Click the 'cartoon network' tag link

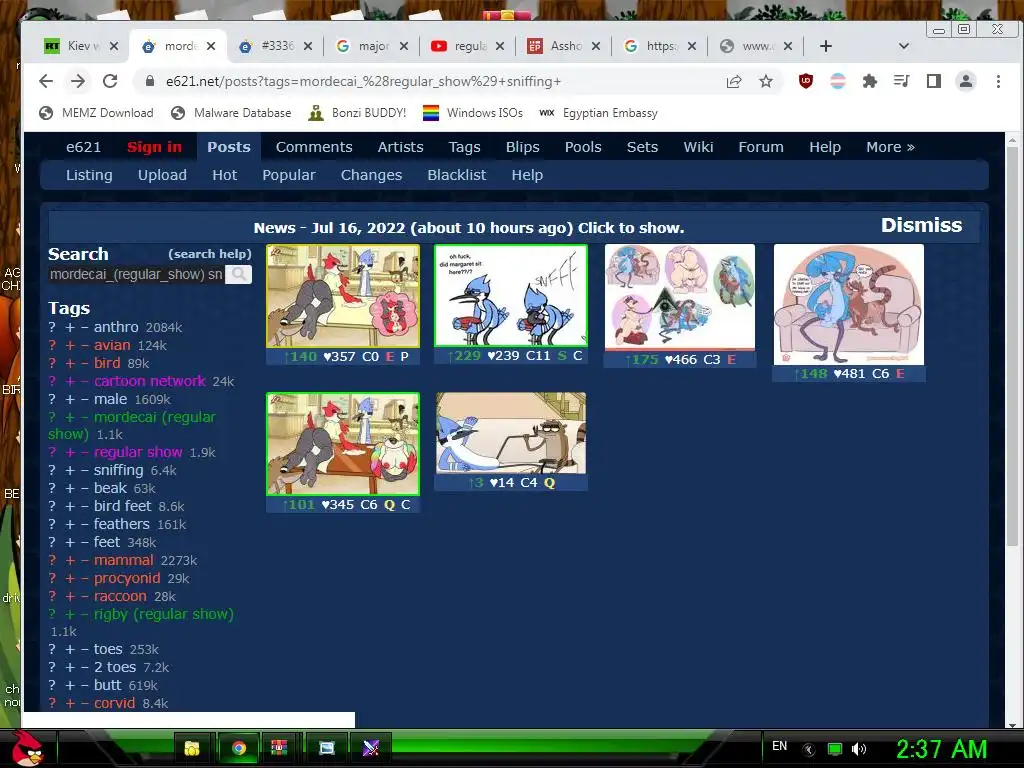click(x=150, y=381)
